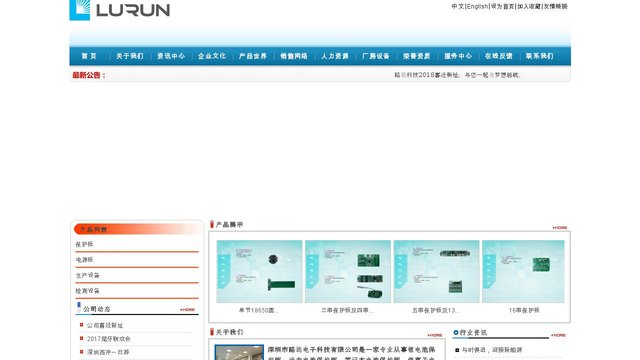Open 服务中心 navigation item

[x=458, y=56]
